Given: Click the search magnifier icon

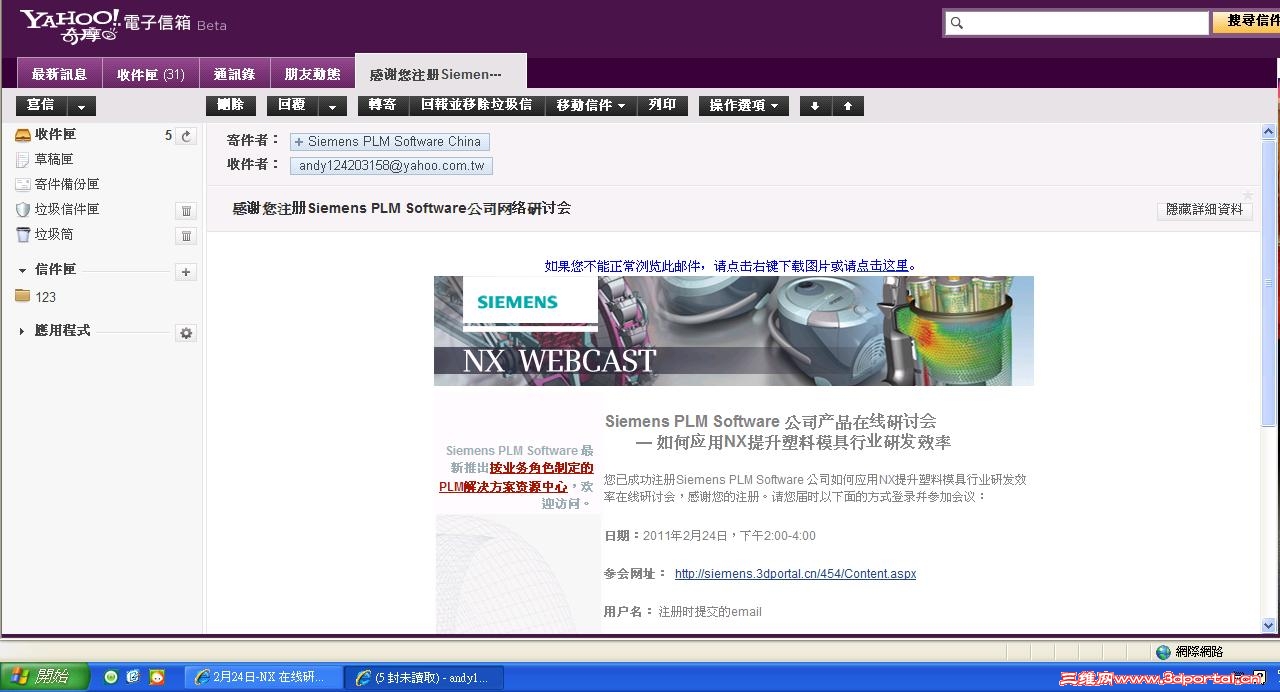Looking at the screenshot, I should [956, 23].
